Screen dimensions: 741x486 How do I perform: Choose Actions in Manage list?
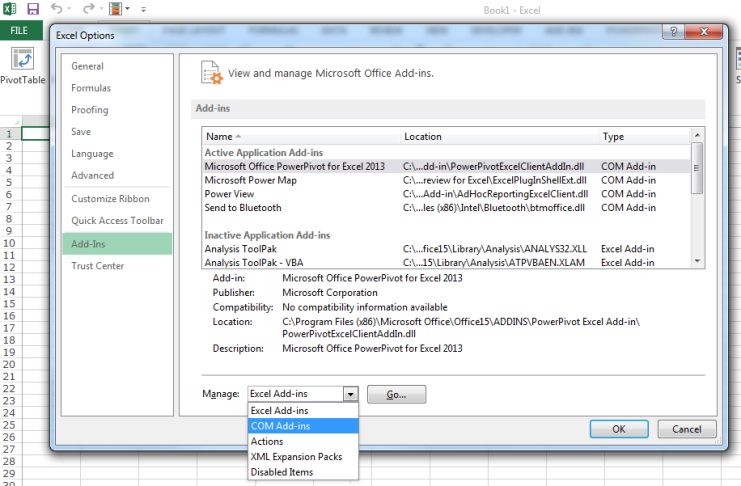pos(303,441)
